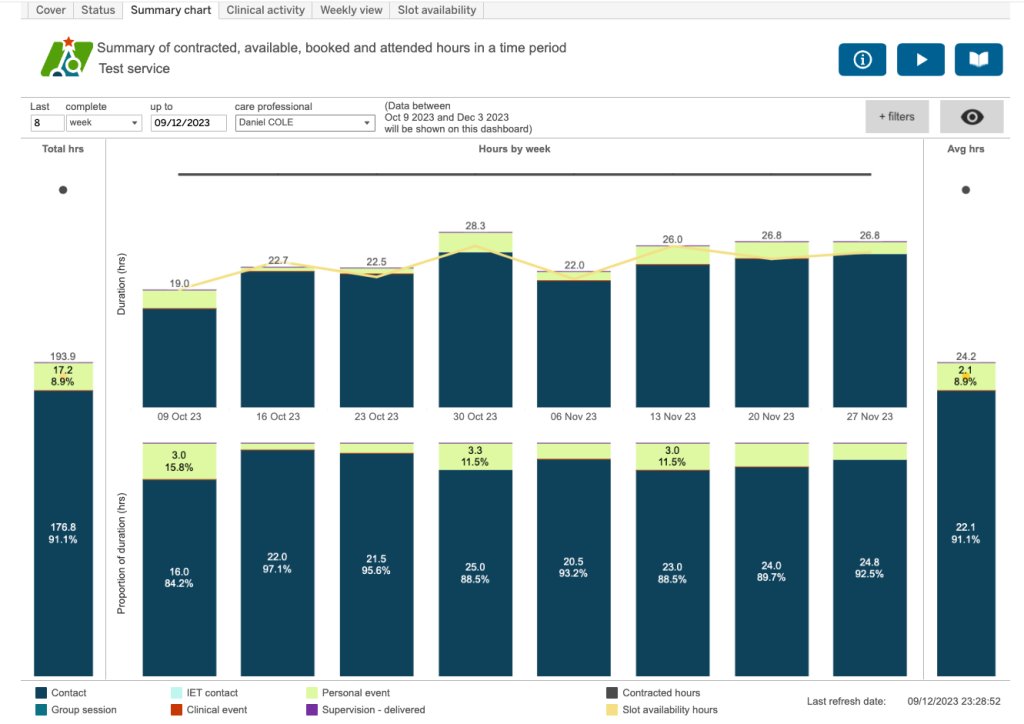
Task: Click the dot above Avg hrs bar
Action: pyautogui.click(x=965, y=189)
